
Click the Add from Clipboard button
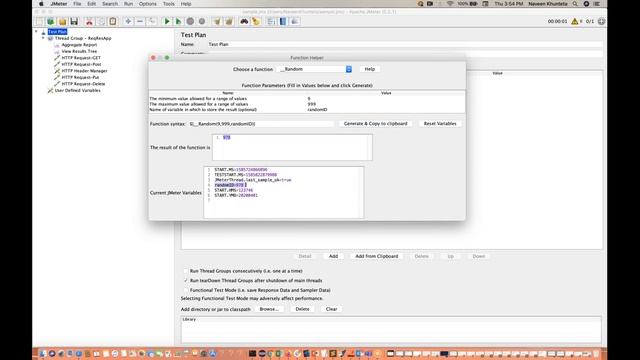pyautogui.click(x=377, y=256)
